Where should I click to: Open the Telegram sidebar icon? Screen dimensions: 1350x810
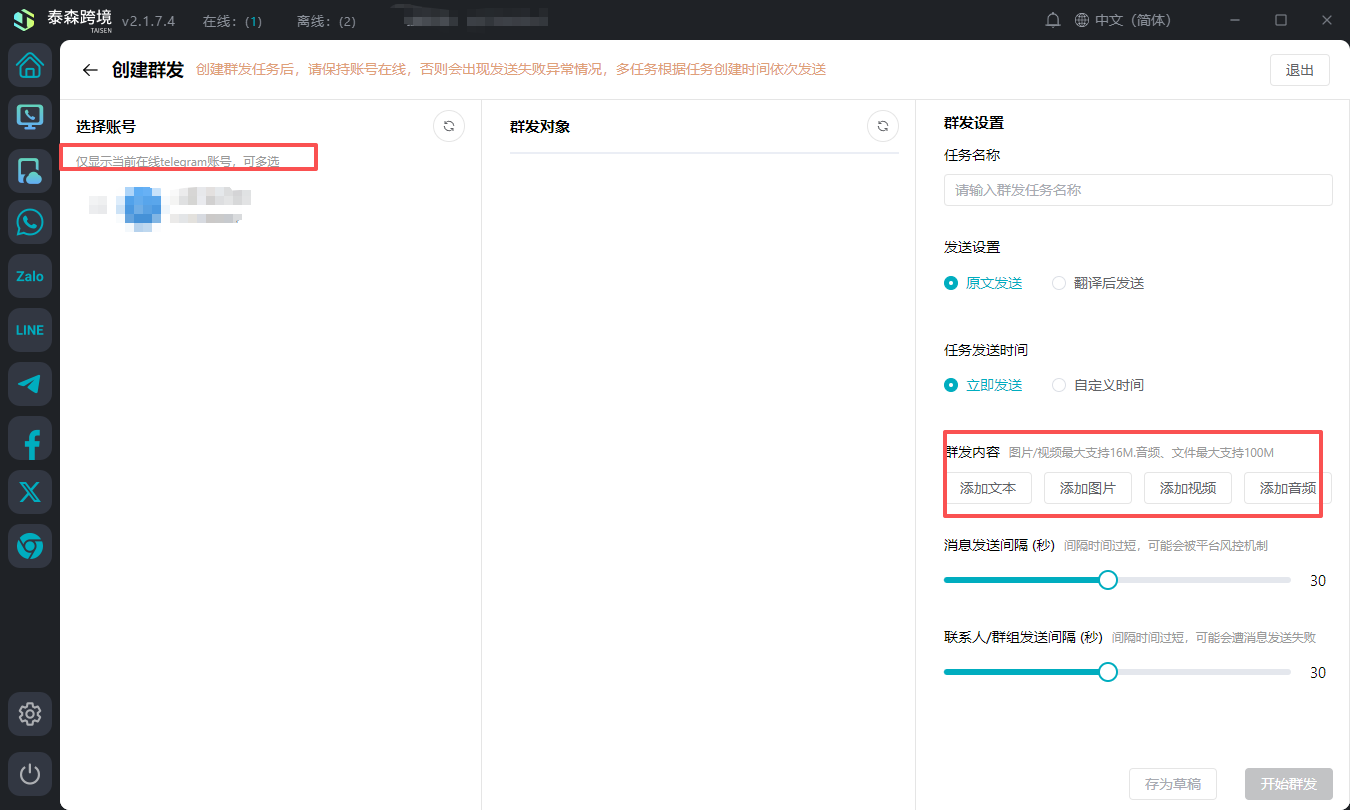pos(30,384)
